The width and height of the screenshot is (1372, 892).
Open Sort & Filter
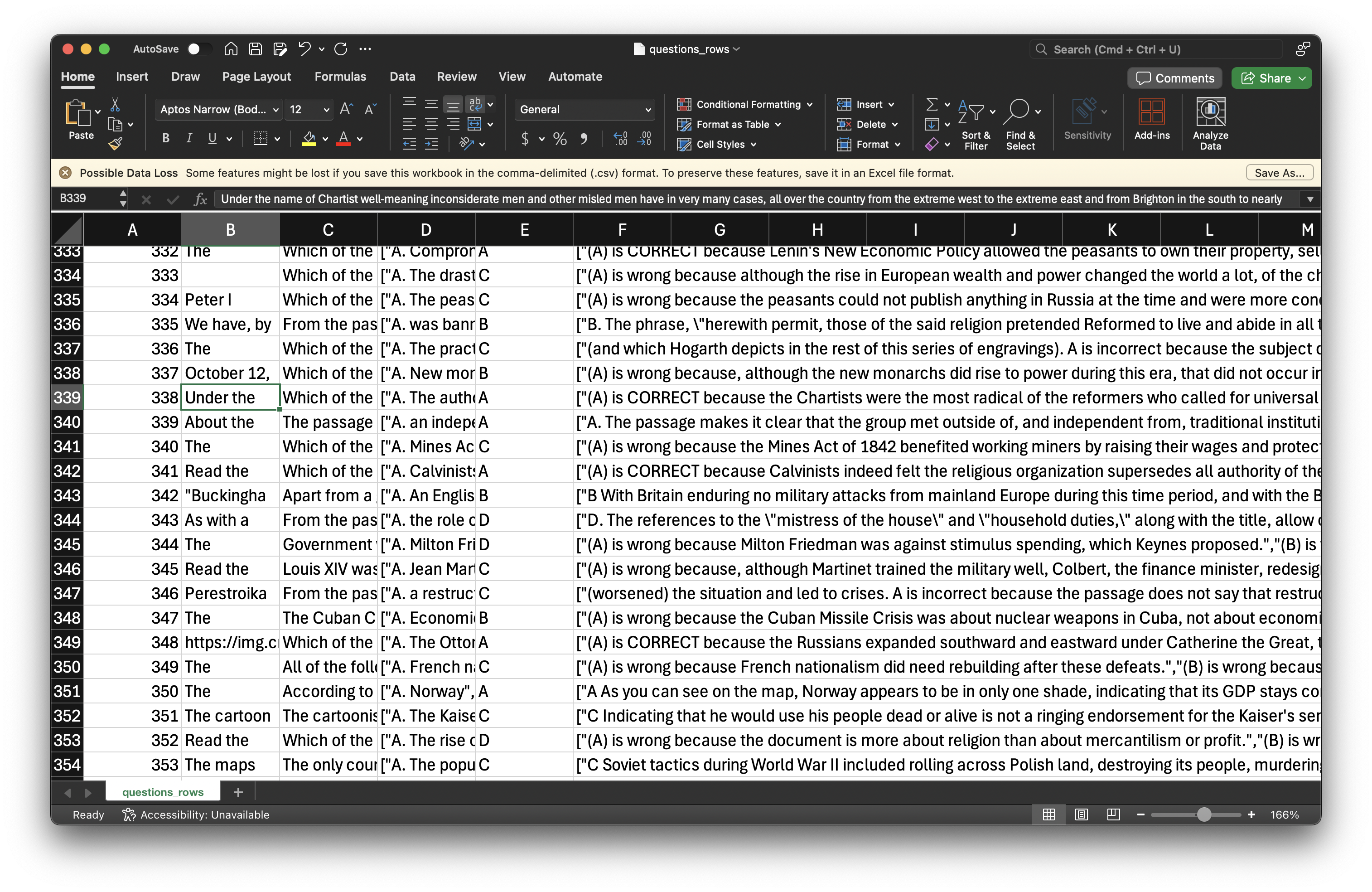tap(976, 124)
